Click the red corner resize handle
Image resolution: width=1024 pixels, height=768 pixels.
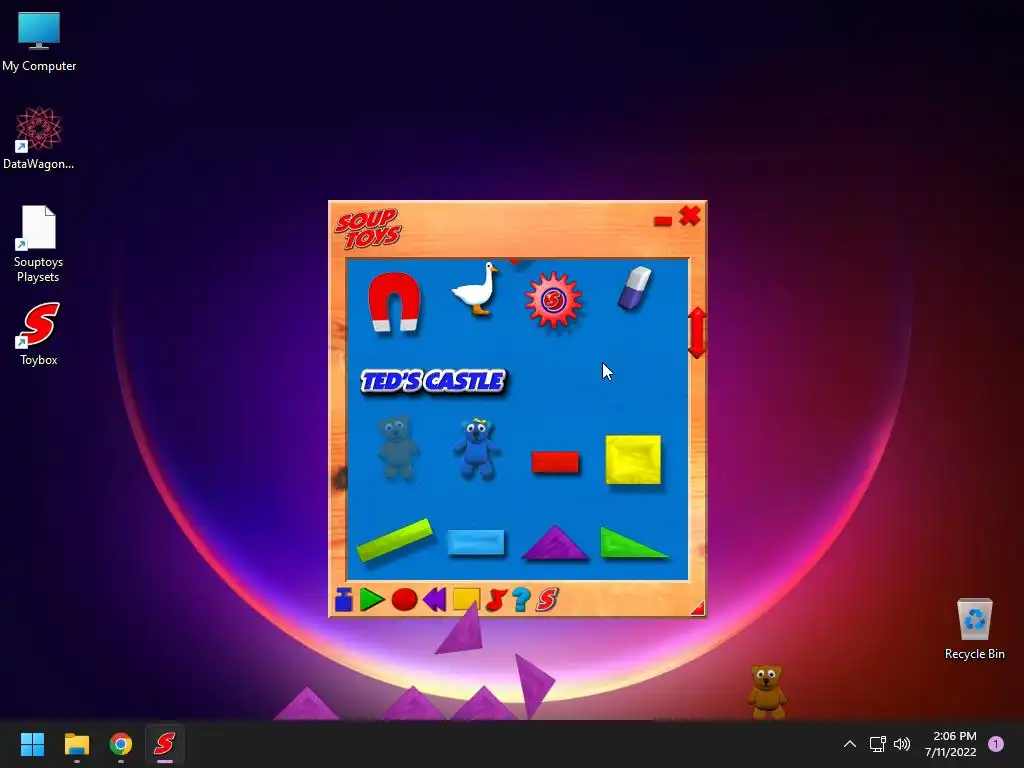[697, 609]
